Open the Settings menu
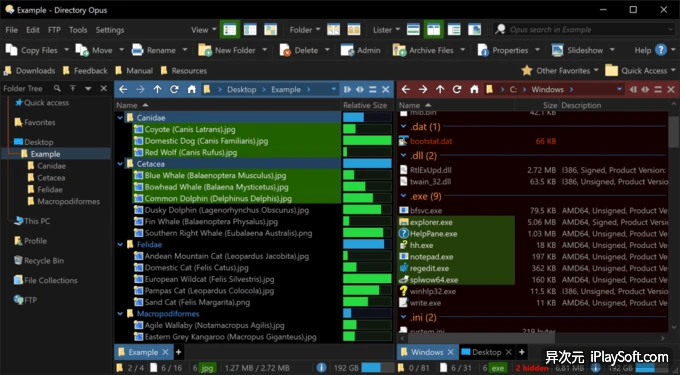Image resolution: width=680 pixels, height=375 pixels. pos(110,30)
